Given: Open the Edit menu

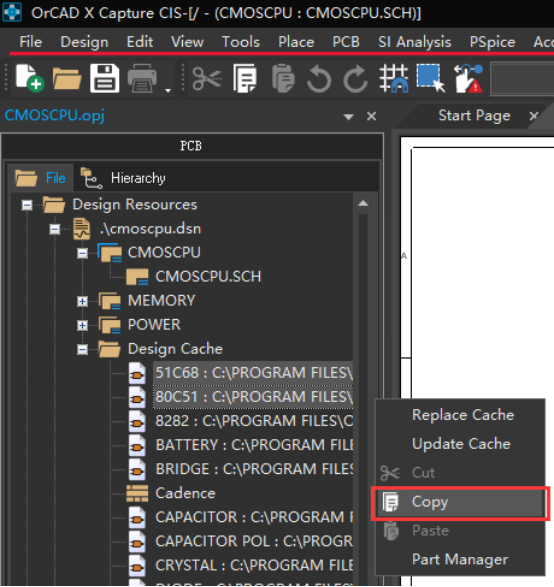Looking at the screenshot, I should (140, 42).
